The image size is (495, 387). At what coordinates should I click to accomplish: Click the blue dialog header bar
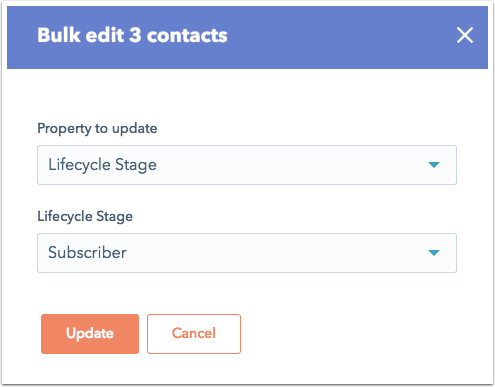click(x=247, y=37)
